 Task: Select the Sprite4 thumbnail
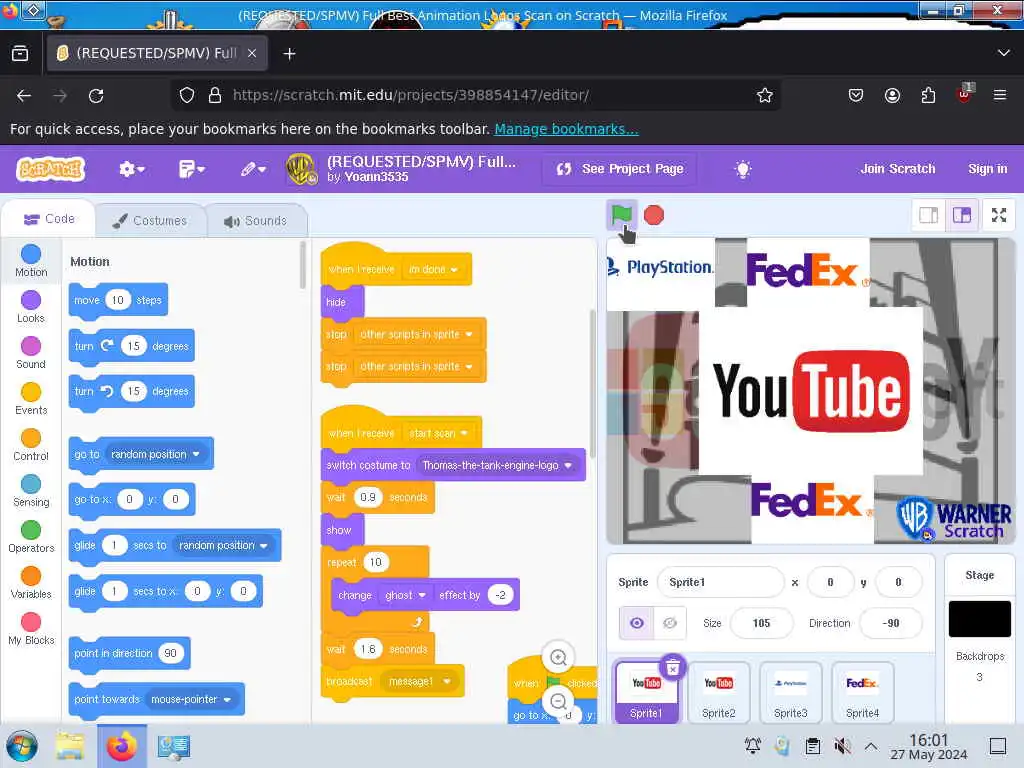coord(862,692)
